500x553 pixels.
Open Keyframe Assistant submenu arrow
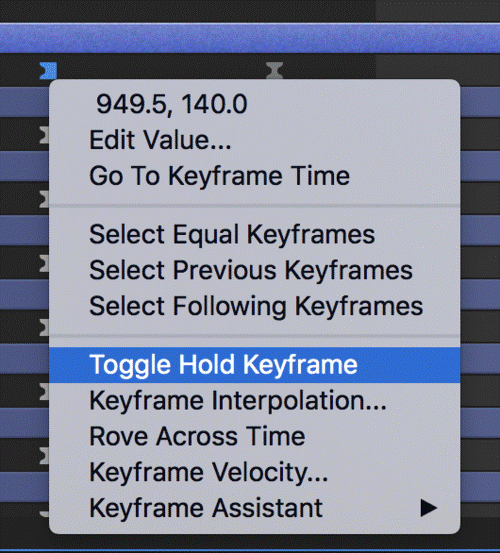point(429,509)
